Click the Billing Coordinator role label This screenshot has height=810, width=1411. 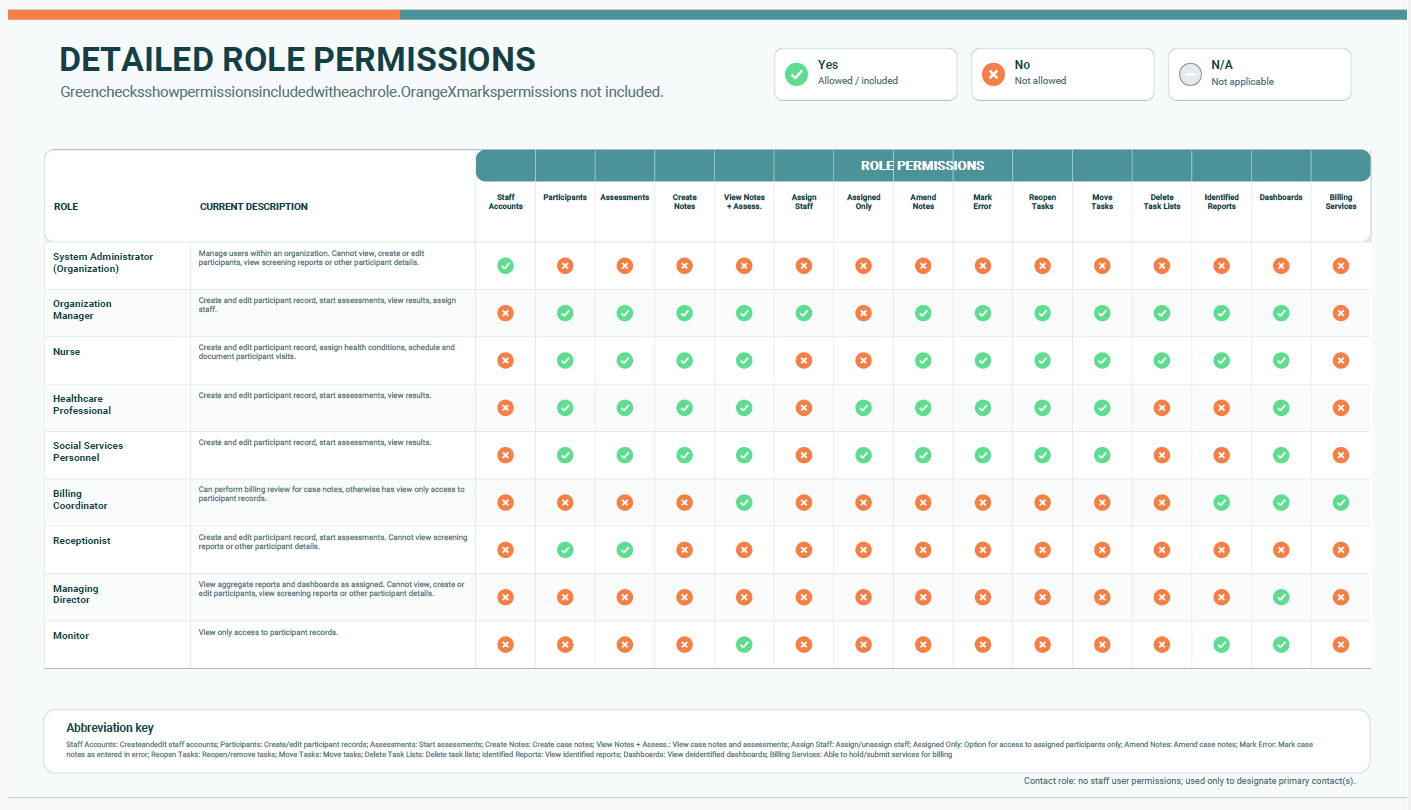[80, 499]
